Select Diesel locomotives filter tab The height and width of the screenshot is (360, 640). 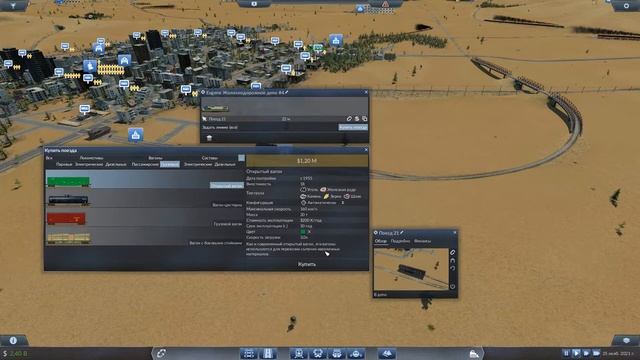[116, 164]
